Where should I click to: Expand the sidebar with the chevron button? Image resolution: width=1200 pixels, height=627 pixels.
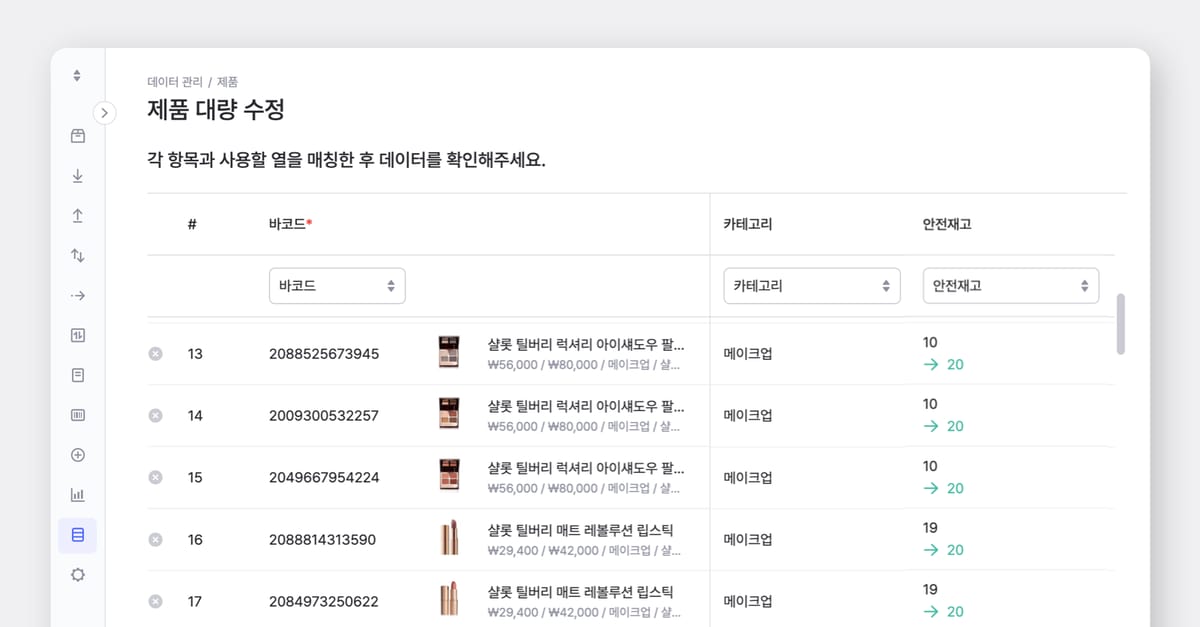click(105, 113)
